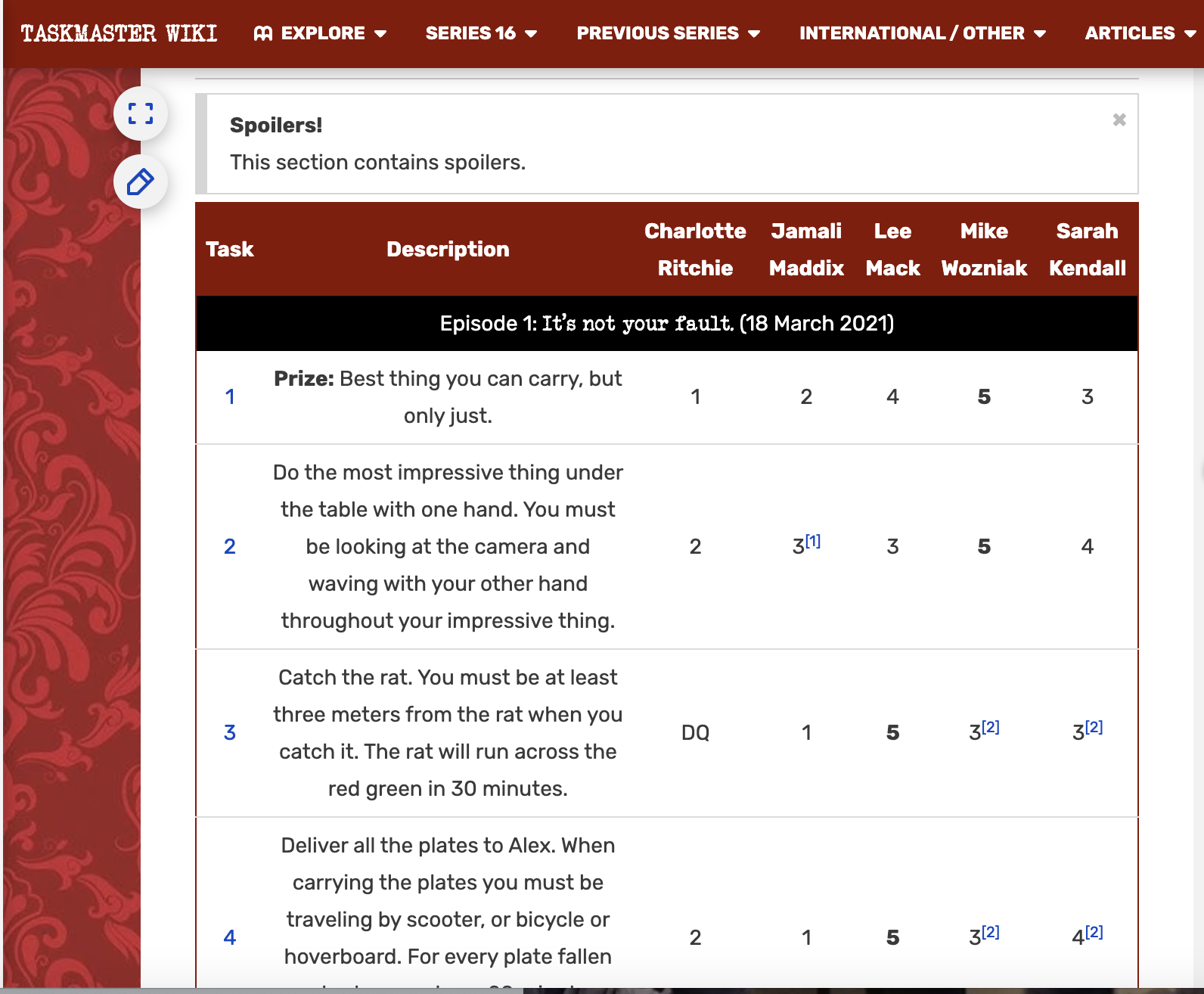Open the Articles menu
The width and height of the screenshot is (1204, 994).
[1139, 33]
